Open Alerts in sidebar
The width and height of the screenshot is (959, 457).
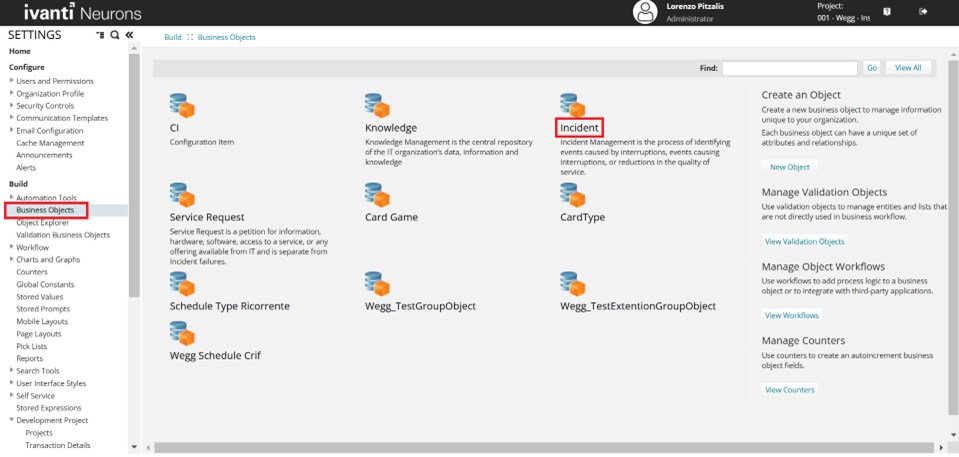point(26,167)
